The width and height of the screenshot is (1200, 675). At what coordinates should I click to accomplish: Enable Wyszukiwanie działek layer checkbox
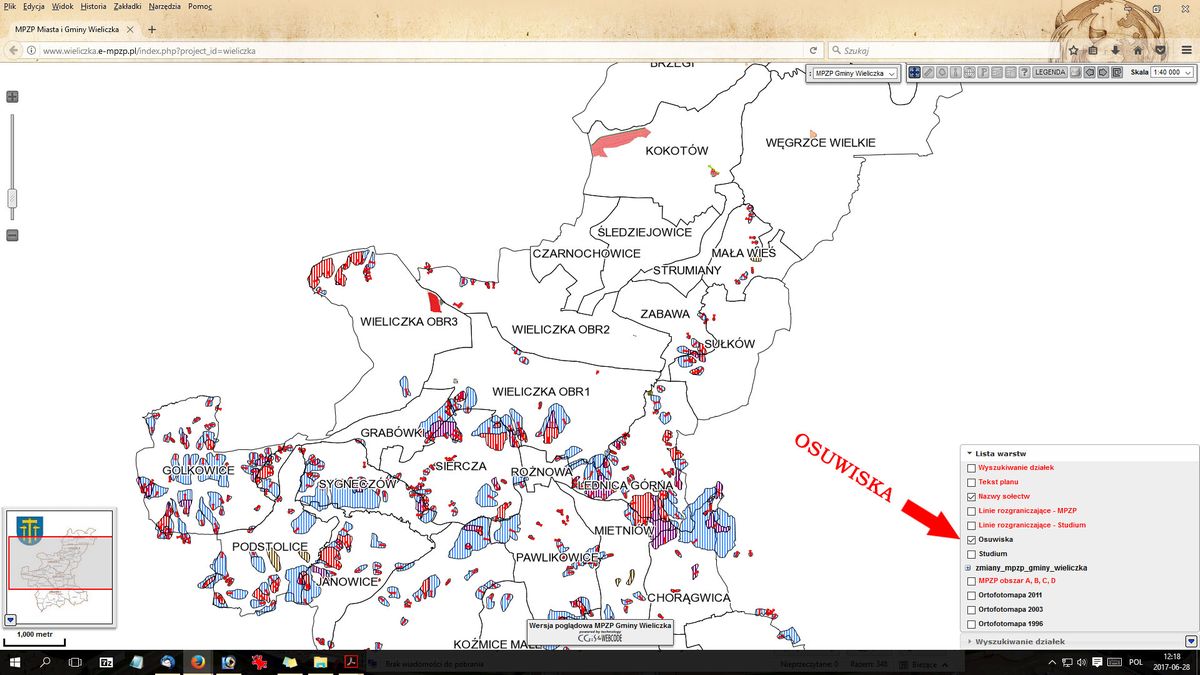(972, 468)
